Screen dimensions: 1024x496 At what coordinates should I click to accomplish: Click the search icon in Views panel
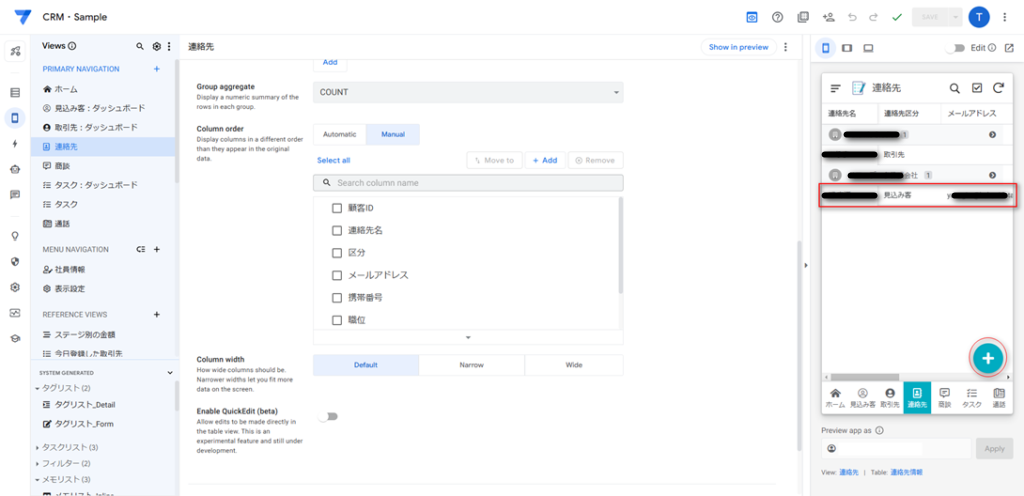point(140,47)
